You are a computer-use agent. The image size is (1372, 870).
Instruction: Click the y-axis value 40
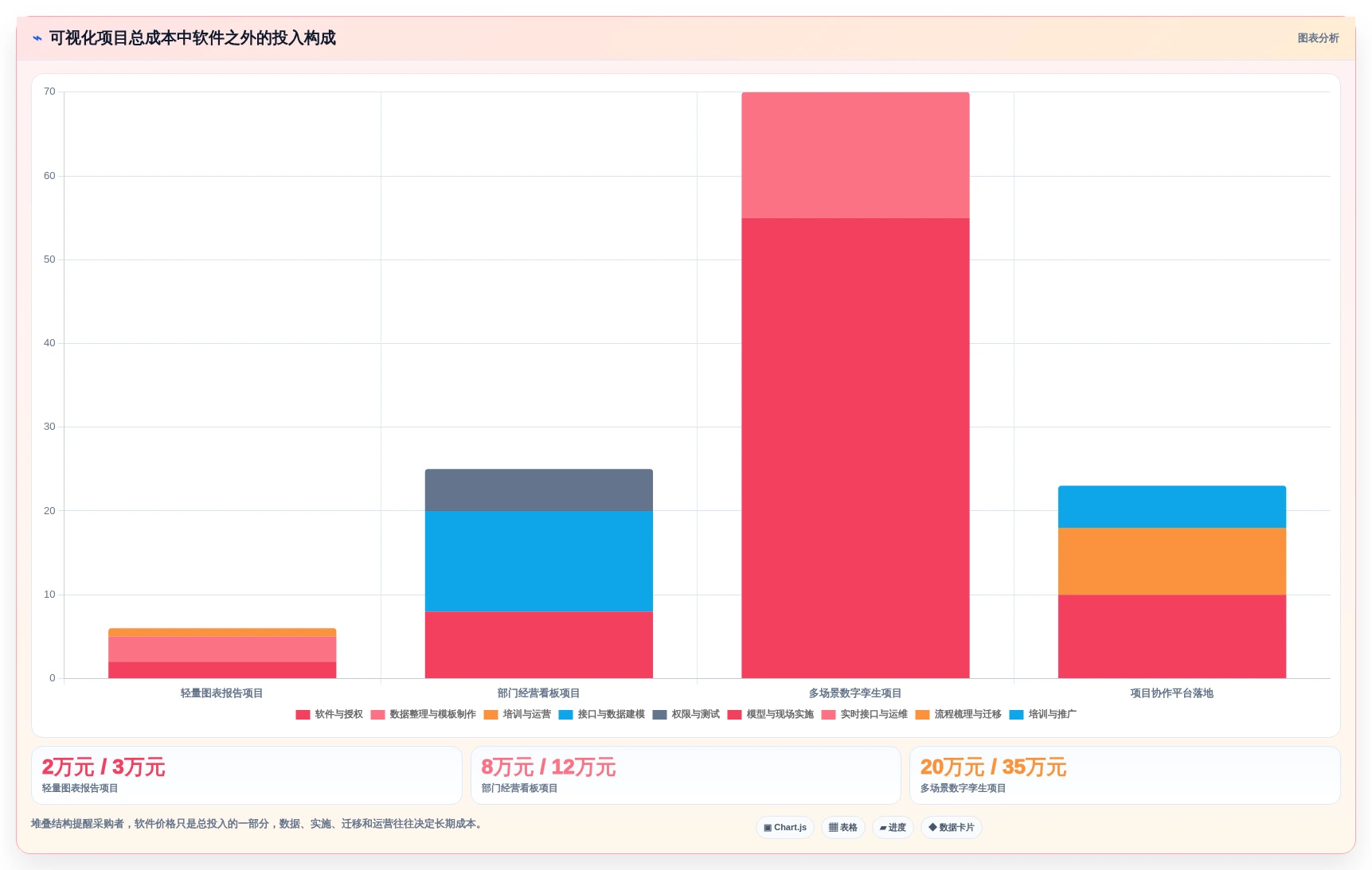point(49,343)
